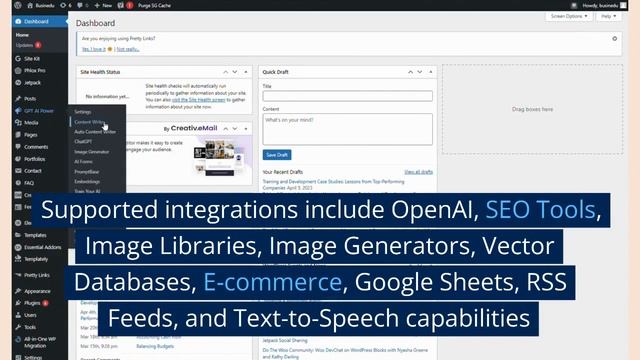Move the CreativeMail box up
Image resolution: width=640 pixels, height=360 pixels.
pos(225,129)
